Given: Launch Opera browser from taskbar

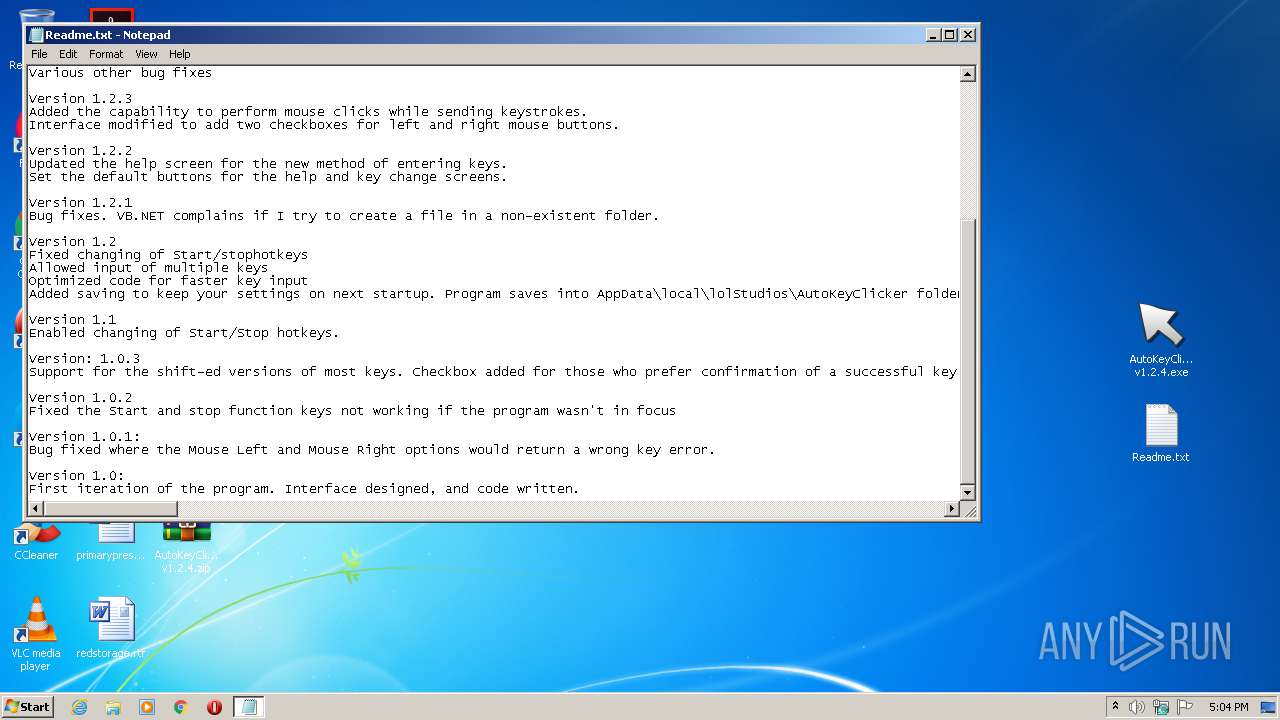Looking at the screenshot, I should (x=214, y=707).
